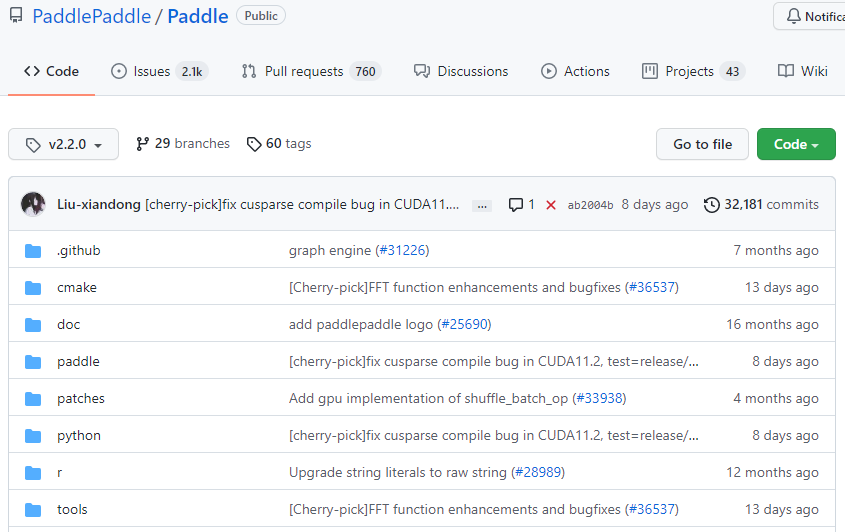Click the patches folder icon

(x=33, y=399)
